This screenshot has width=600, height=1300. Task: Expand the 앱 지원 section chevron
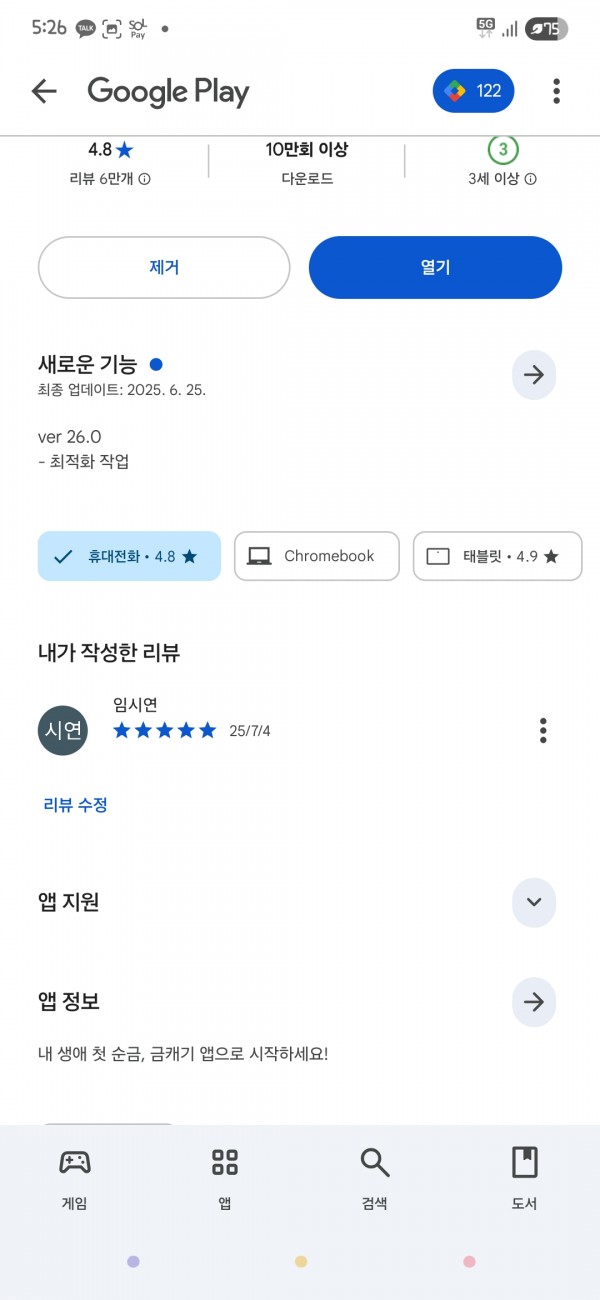pos(534,902)
